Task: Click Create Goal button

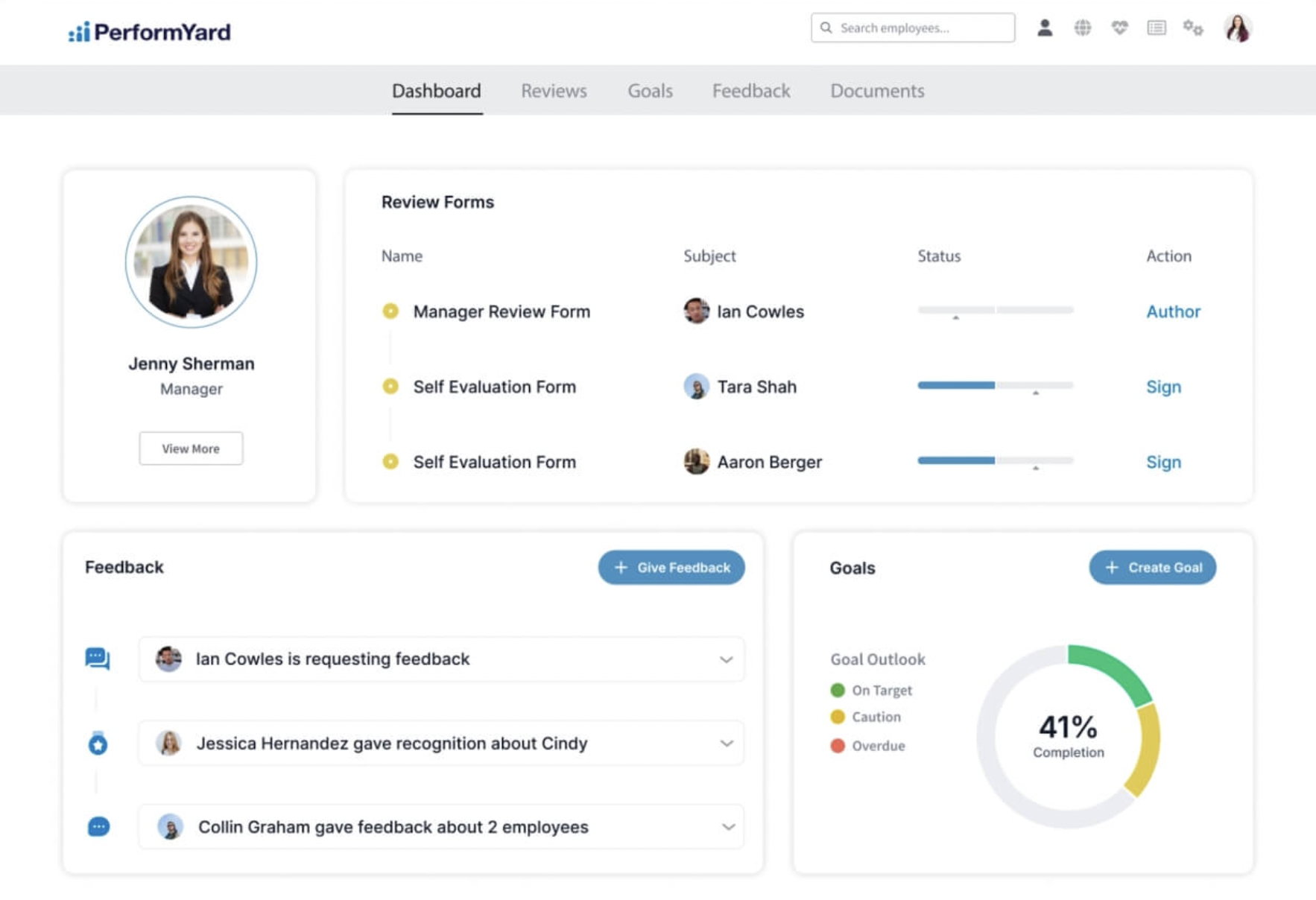Action: coord(1152,567)
